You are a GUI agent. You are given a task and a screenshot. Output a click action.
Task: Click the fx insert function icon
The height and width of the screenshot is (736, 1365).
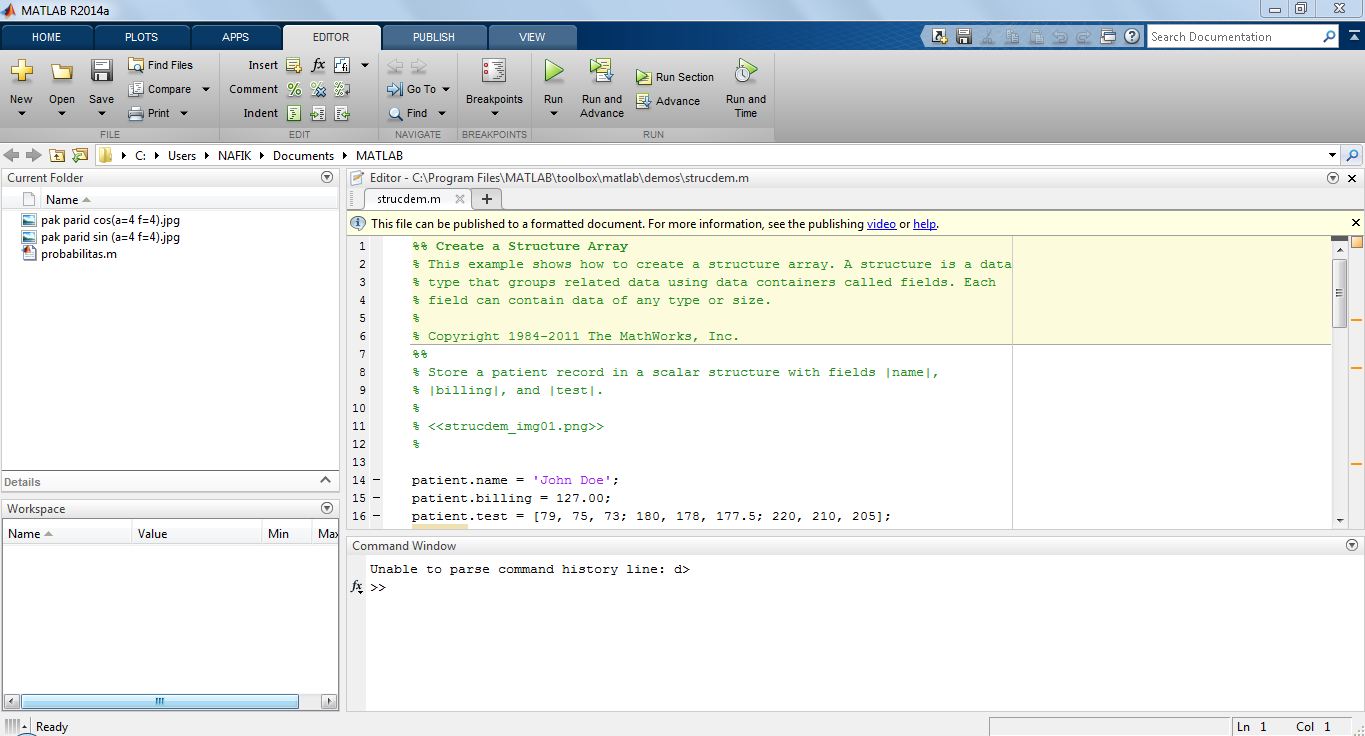318,65
